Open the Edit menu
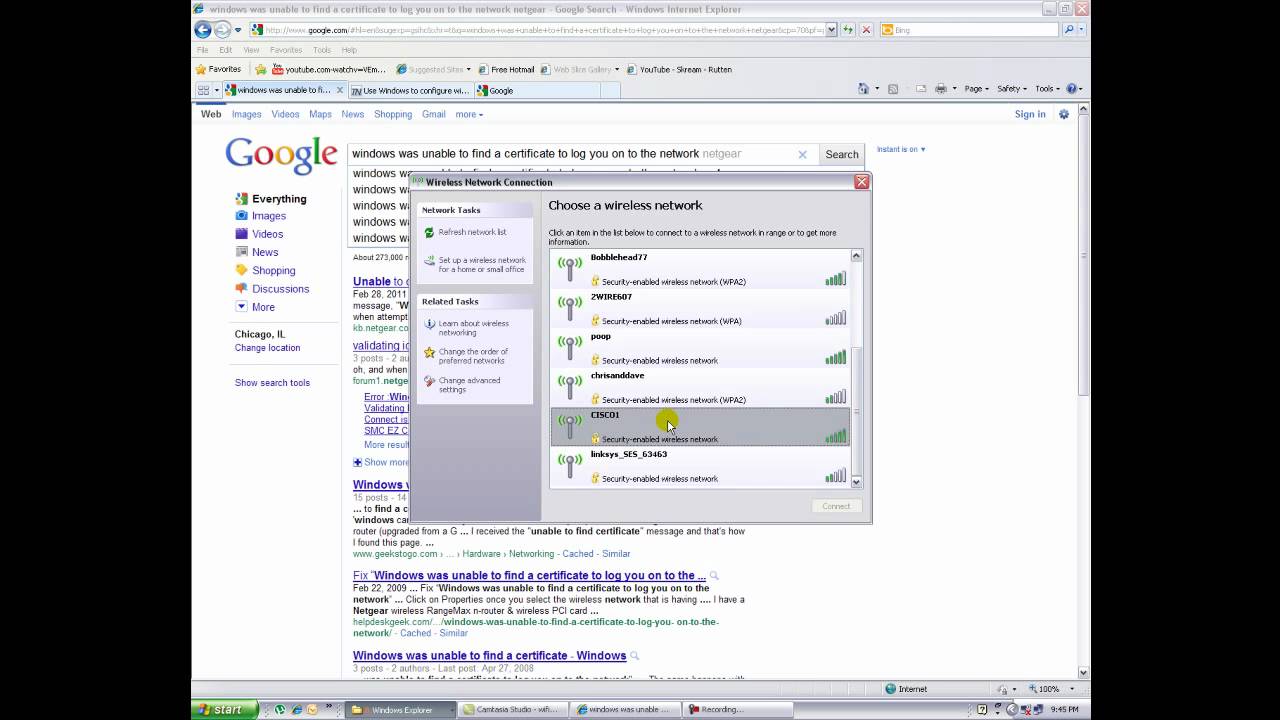Viewport: 1280px width, 720px height. tap(226, 50)
